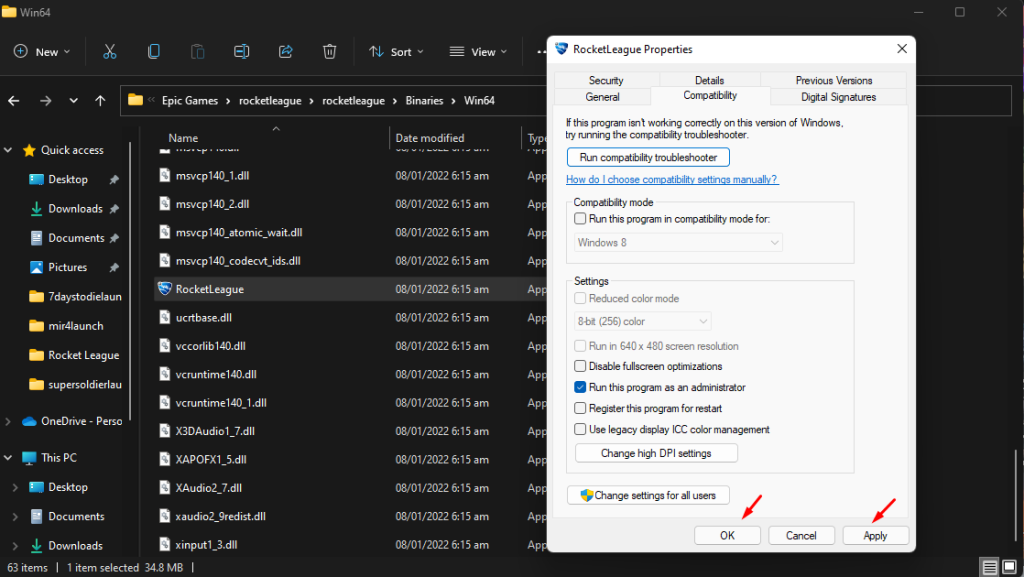Switch to the Security tab

[x=606, y=80]
